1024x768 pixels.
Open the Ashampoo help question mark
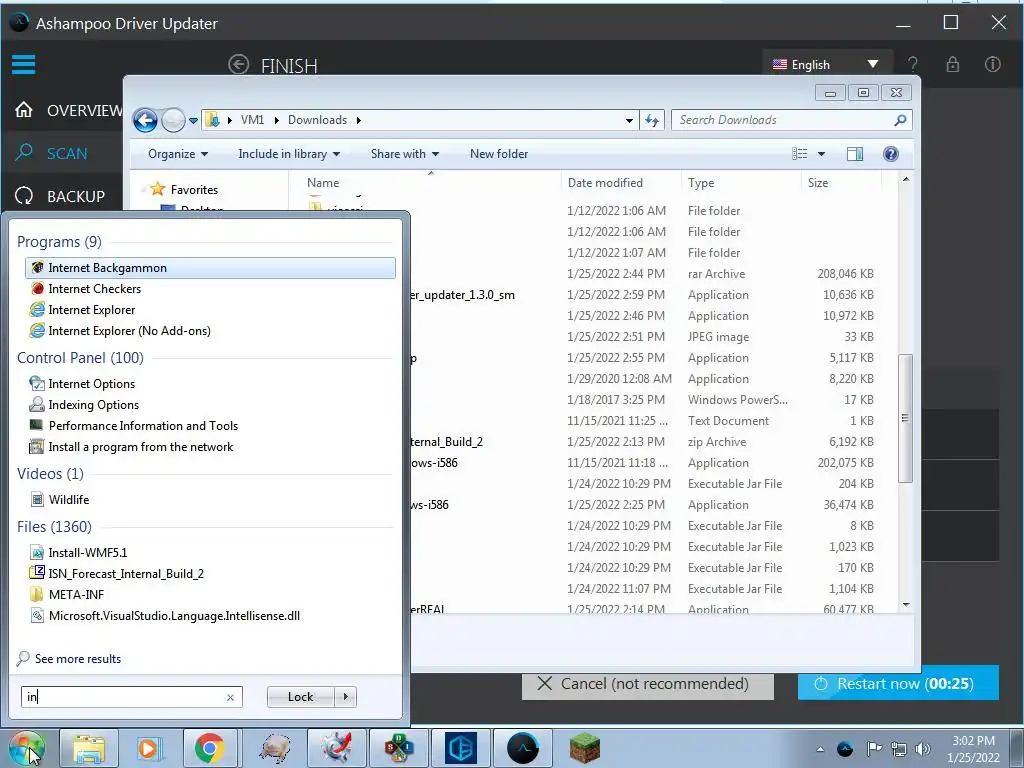[912, 64]
